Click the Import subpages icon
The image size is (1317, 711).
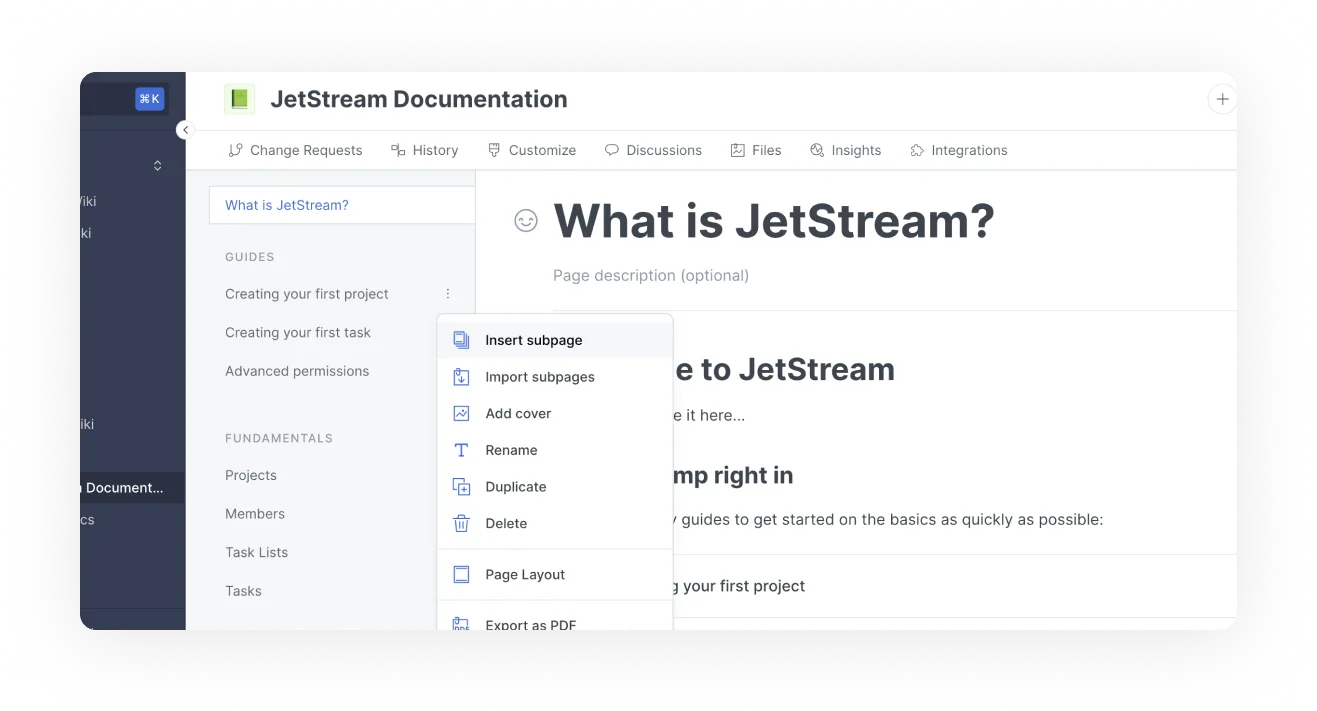(461, 377)
